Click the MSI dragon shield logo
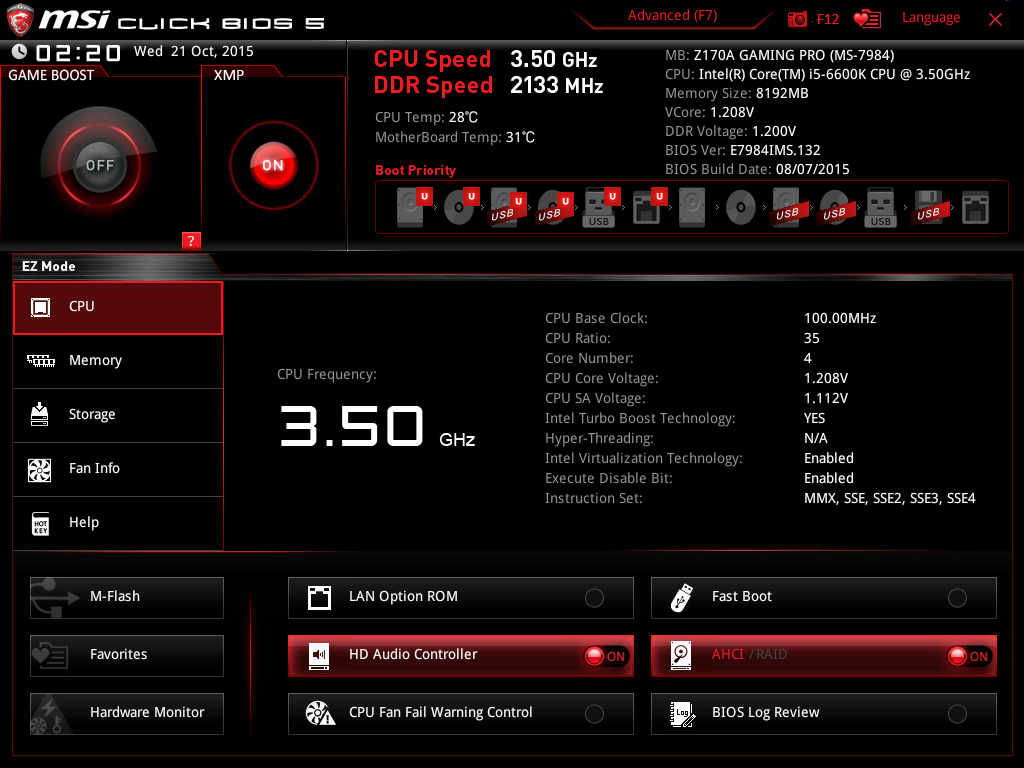Image resolution: width=1024 pixels, height=768 pixels. [20, 19]
